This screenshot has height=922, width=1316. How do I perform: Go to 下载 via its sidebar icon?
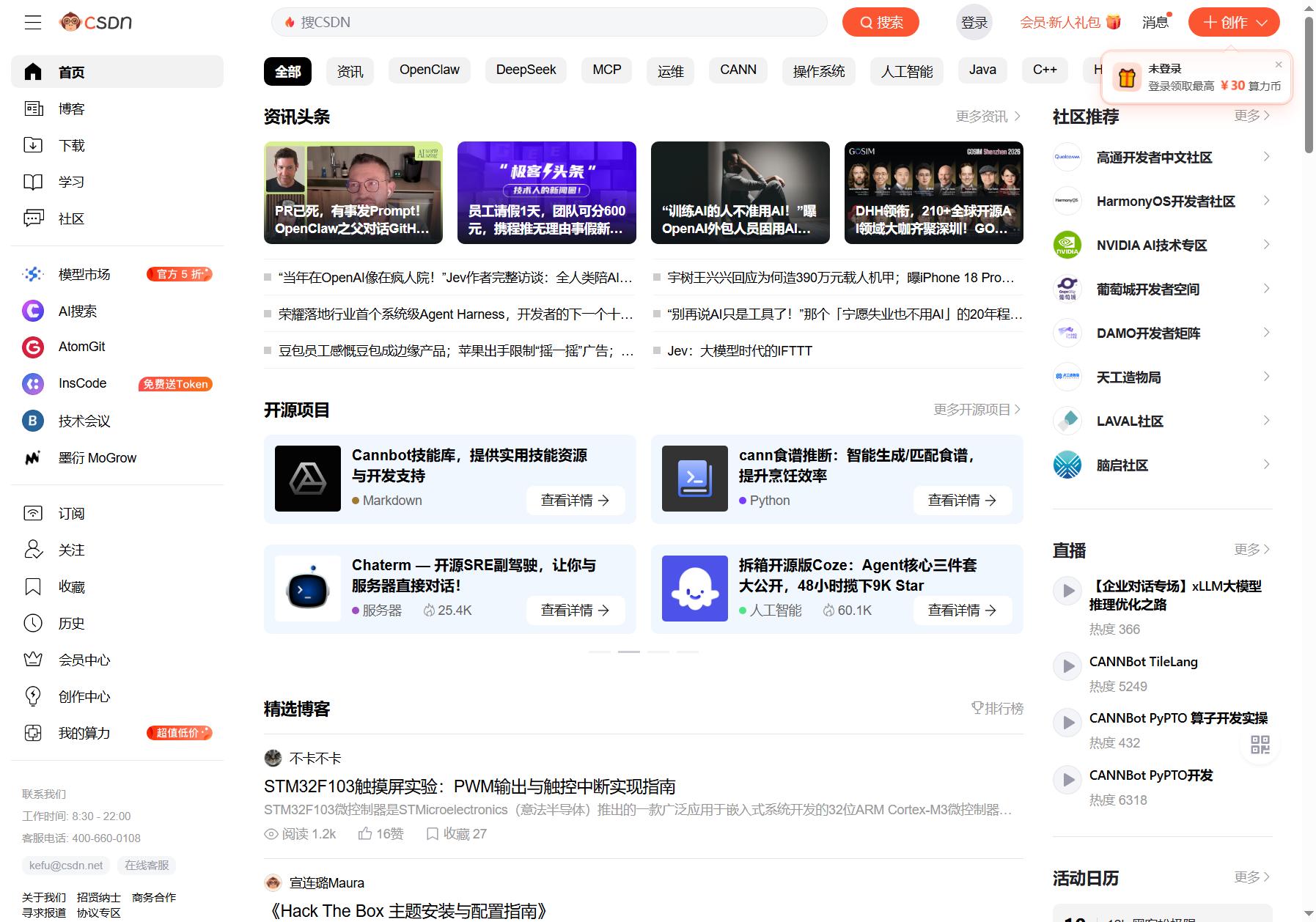click(x=33, y=145)
